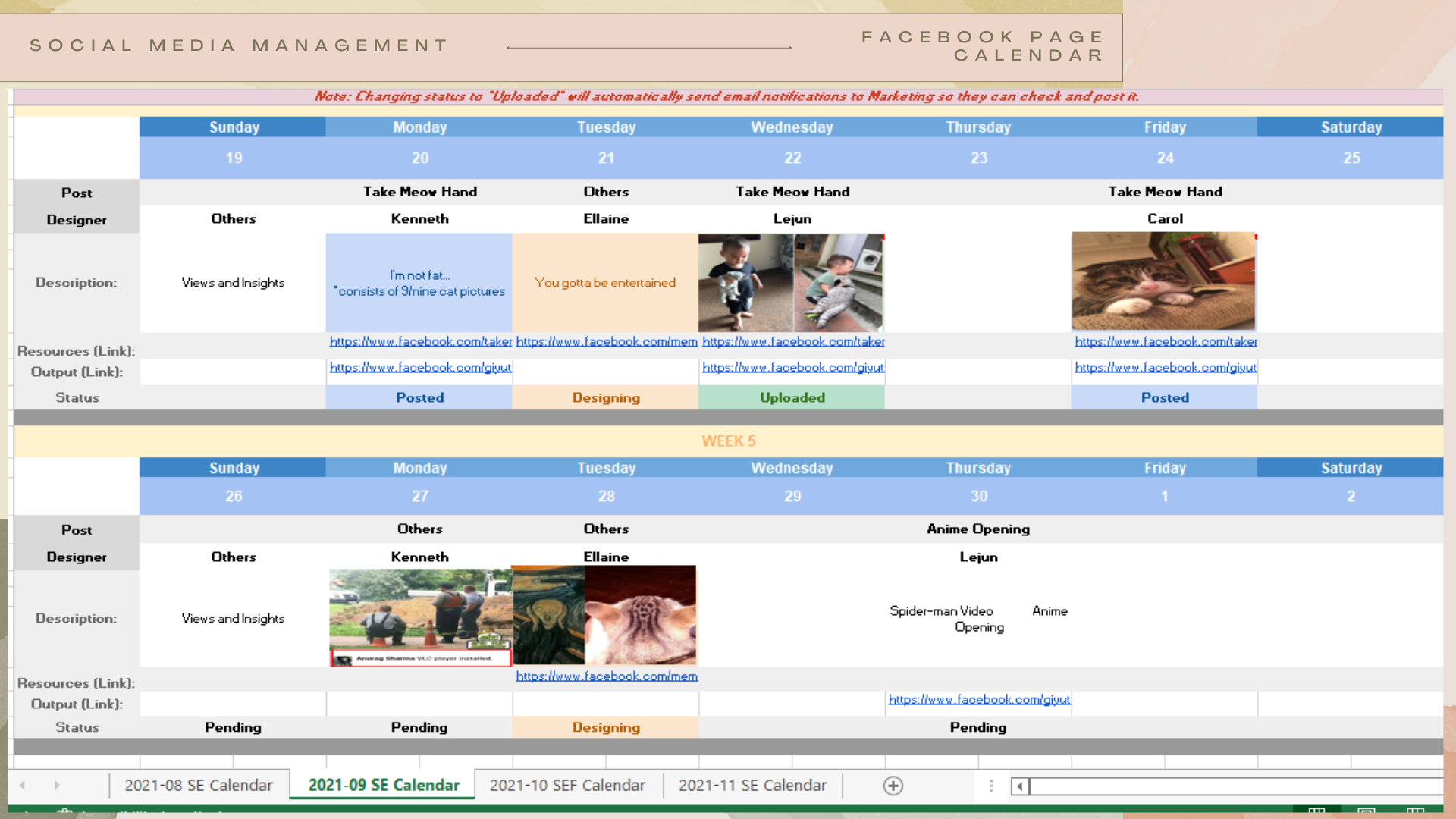Add a new sheet with plus icon
The image size is (1456, 819).
pos(893,786)
